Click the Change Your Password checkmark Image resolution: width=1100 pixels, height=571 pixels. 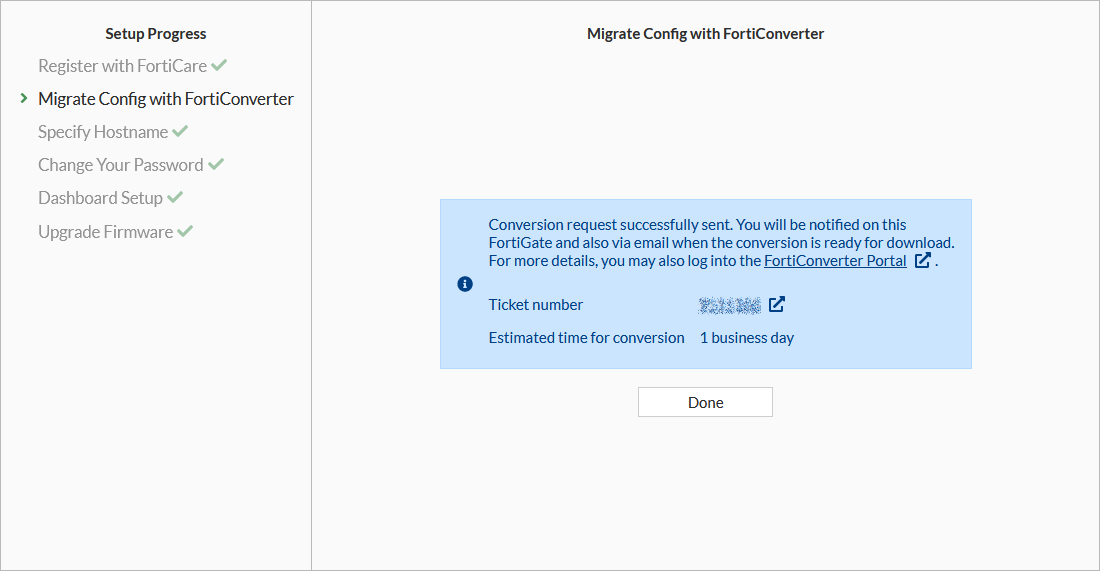216,165
